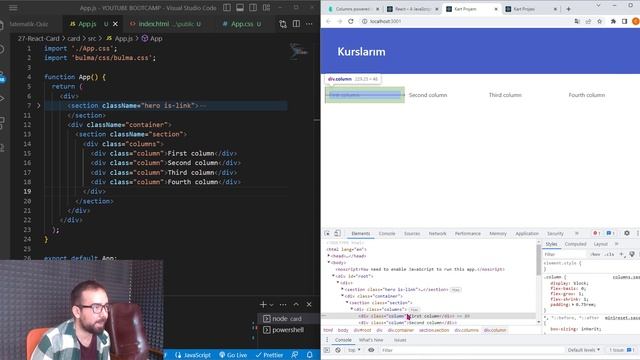Open the Chrome side panel icon
The height and width of the screenshot is (360, 640).
[624, 21]
